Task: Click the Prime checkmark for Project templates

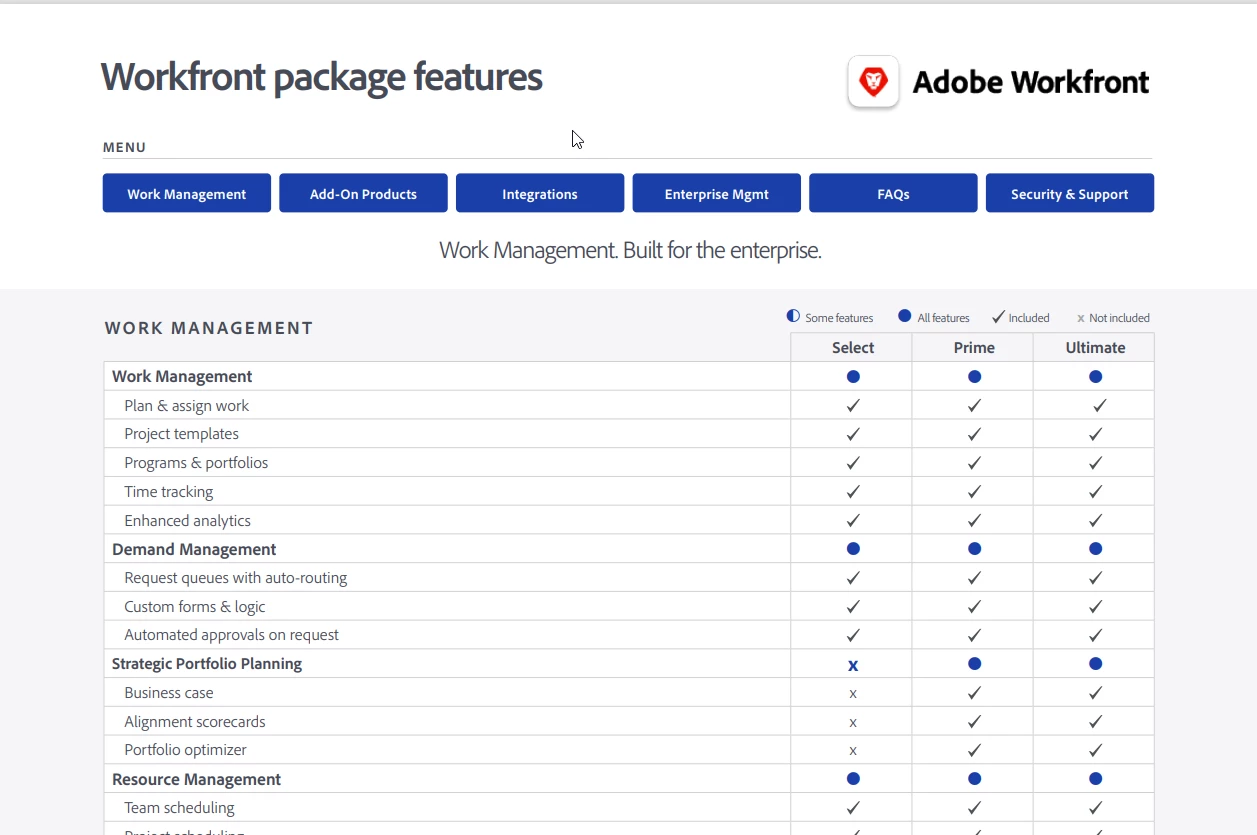Action: 974,435
